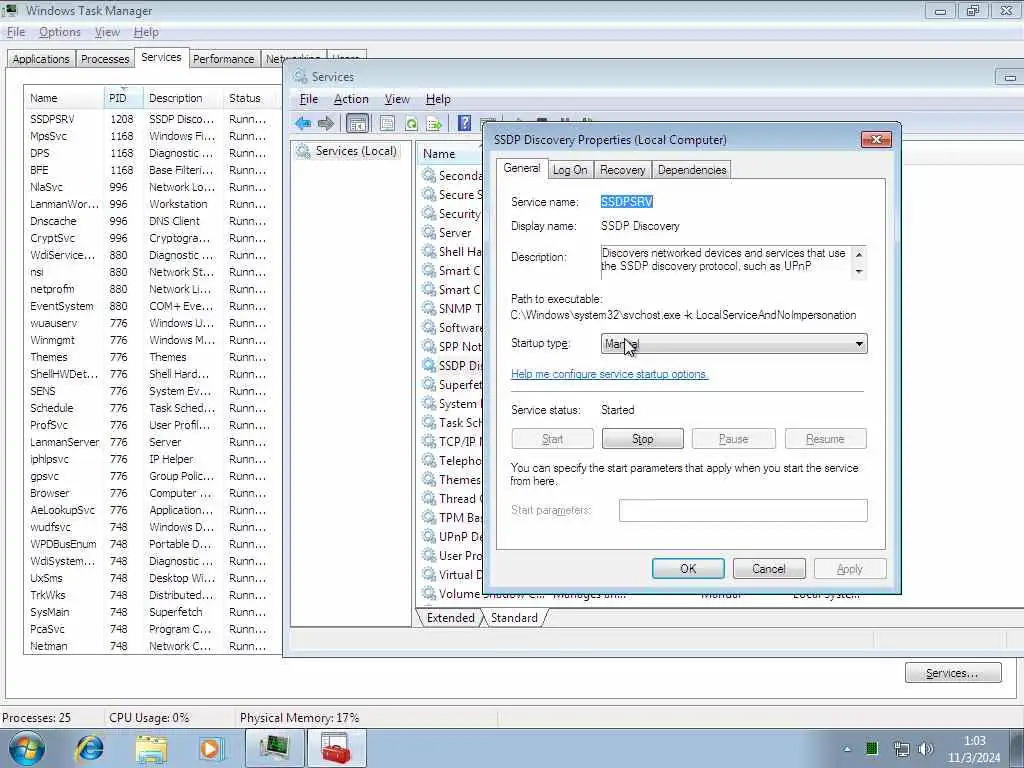Click the gear icon beside SSDP Di service
The image size is (1024, 768).
tap(429, 365)
